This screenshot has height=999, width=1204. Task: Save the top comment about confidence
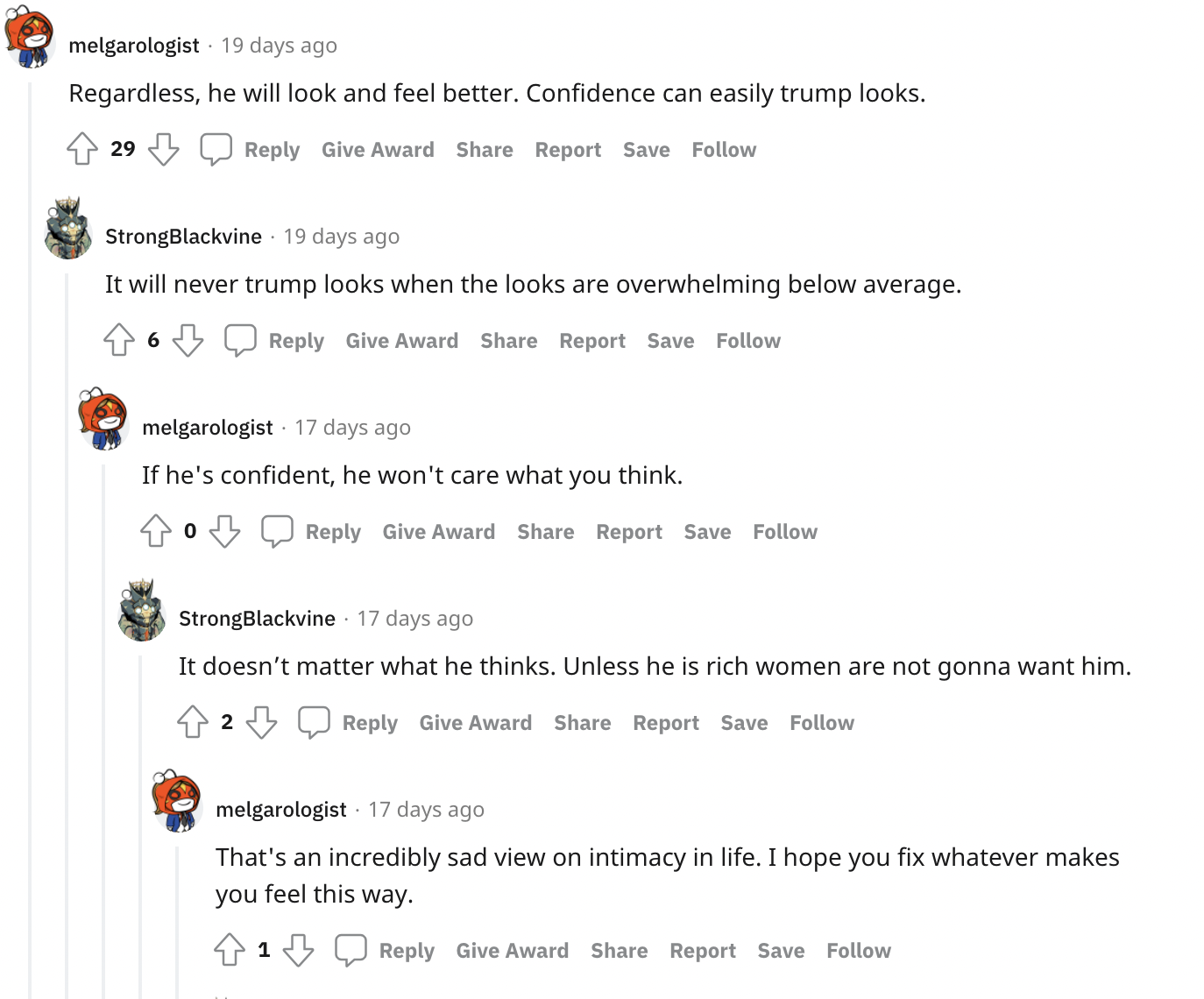coord(647,150)
